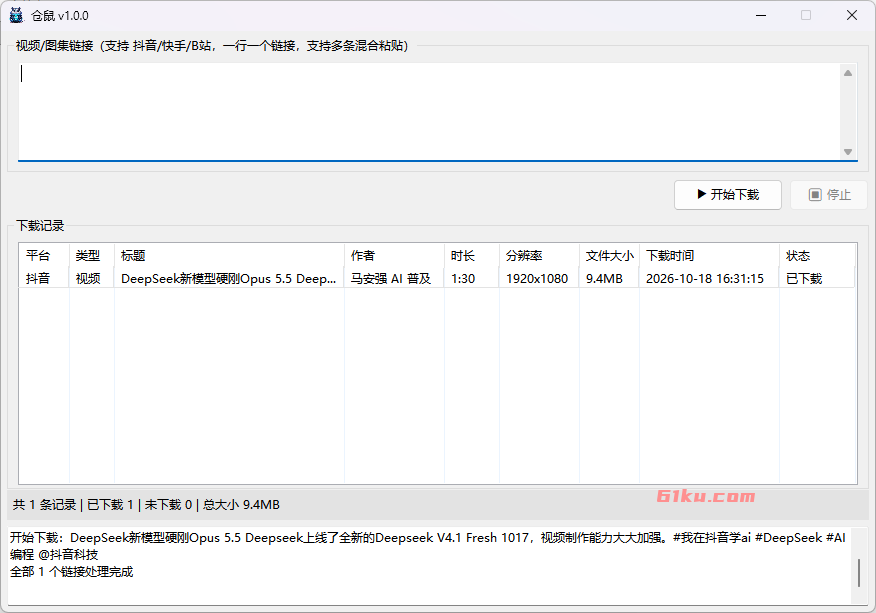Close the 仓鼠 window
This screenshot has height=613, width=876.
(x=851, y=16)
